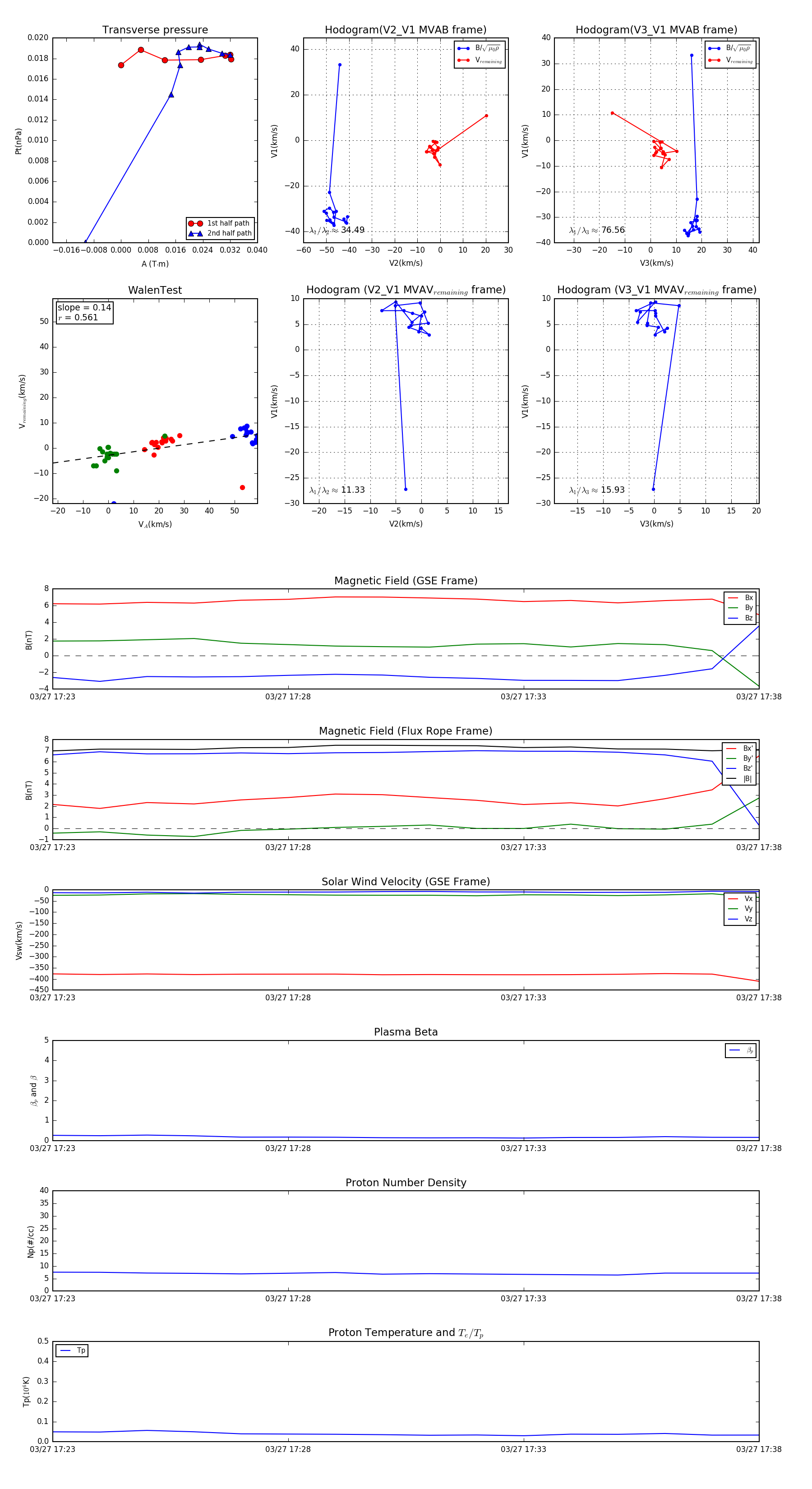Click the 'Proton Number Density' plot title
Screen dimensions: 812x1489
(406, 1183)
